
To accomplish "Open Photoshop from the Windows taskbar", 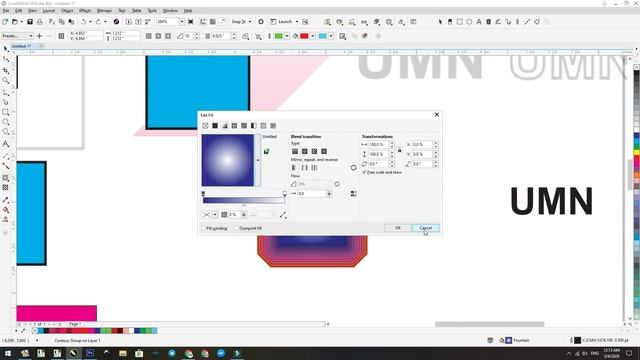I will point(90,353).
